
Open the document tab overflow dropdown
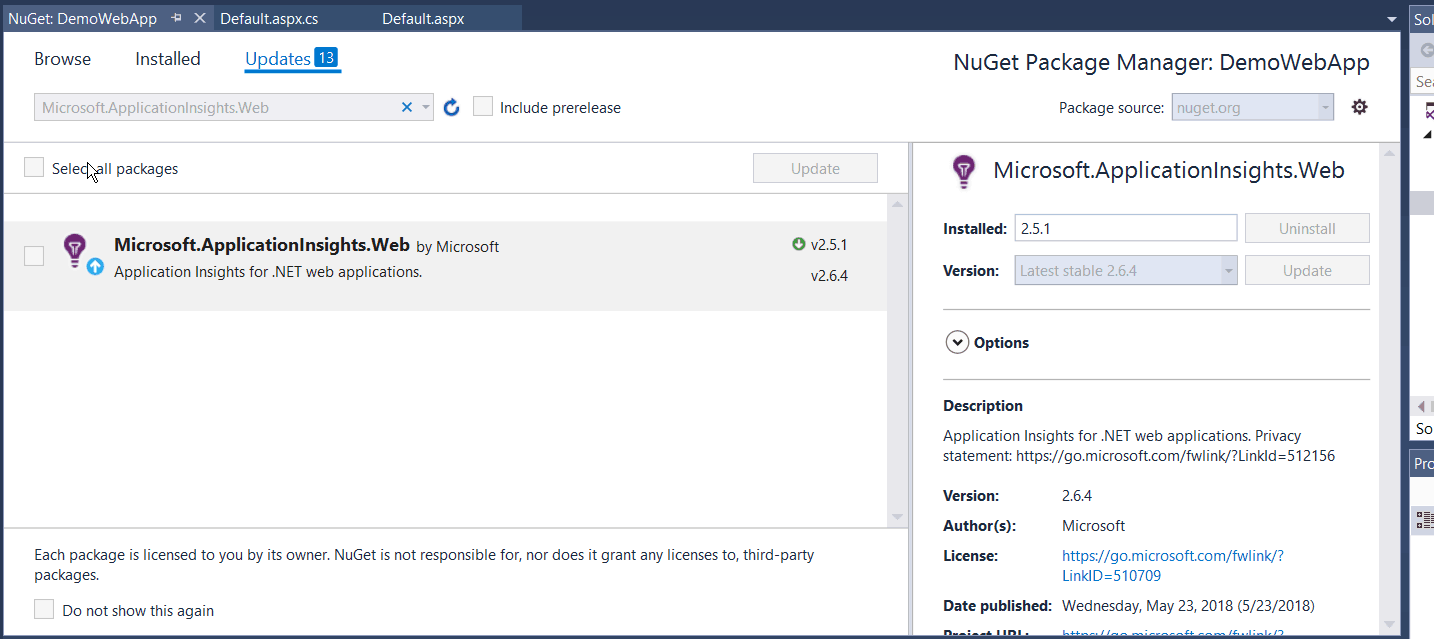(x=1391, y=19)
